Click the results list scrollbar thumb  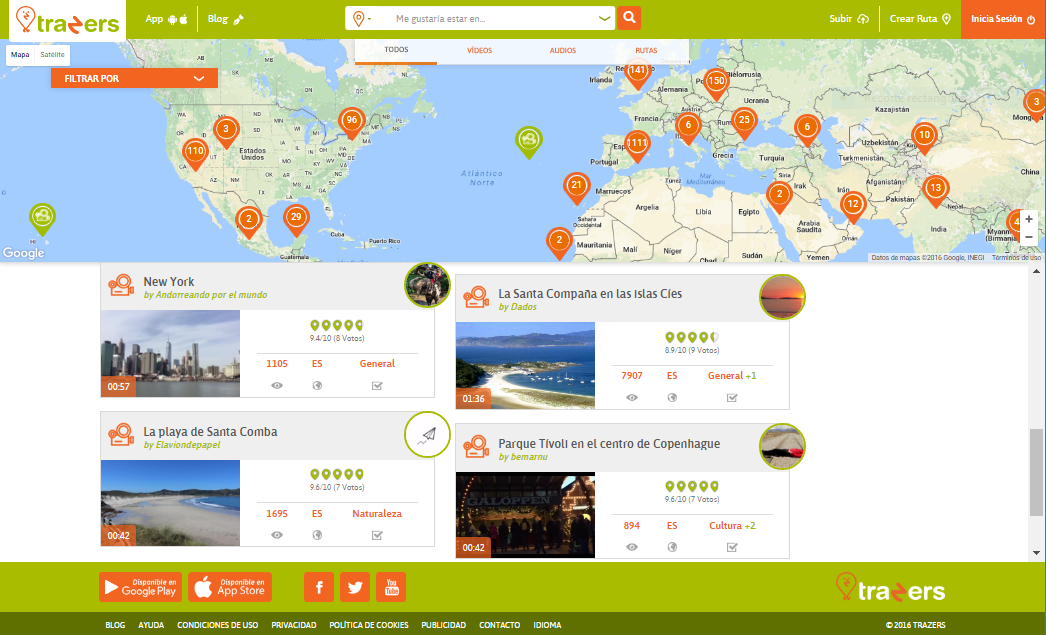[1036, 472]
